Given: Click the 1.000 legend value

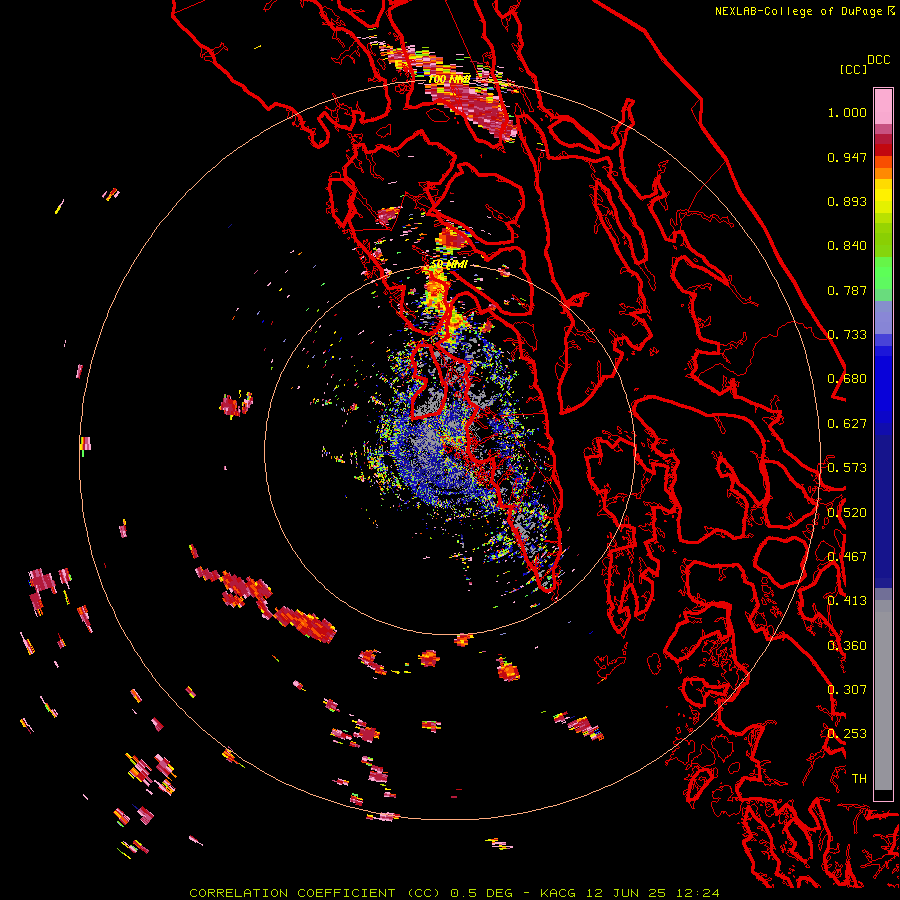Looking at the screenshot, I should click(x=847, y=112).
